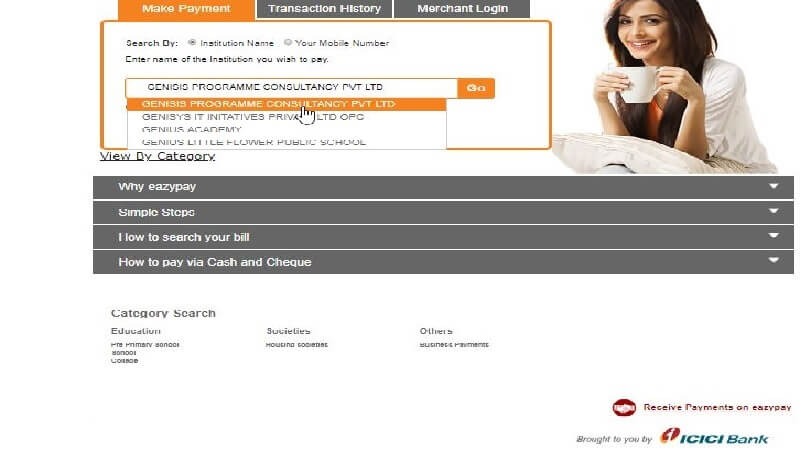Image resolution: width=800 pixels, height=450 pixels.
Task: Click the ICICI Bank logo
Action: 713,438
